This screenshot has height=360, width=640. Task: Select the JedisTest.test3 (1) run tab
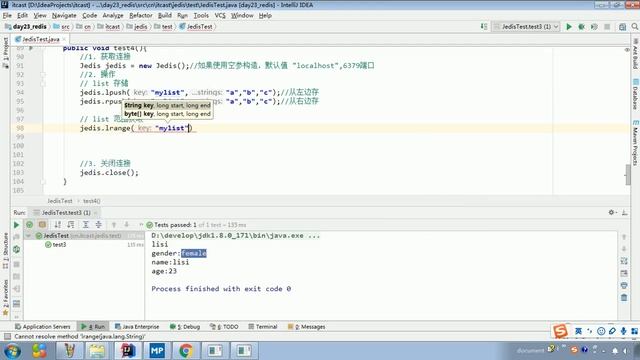pyautogui.click(x=66, y=213)
